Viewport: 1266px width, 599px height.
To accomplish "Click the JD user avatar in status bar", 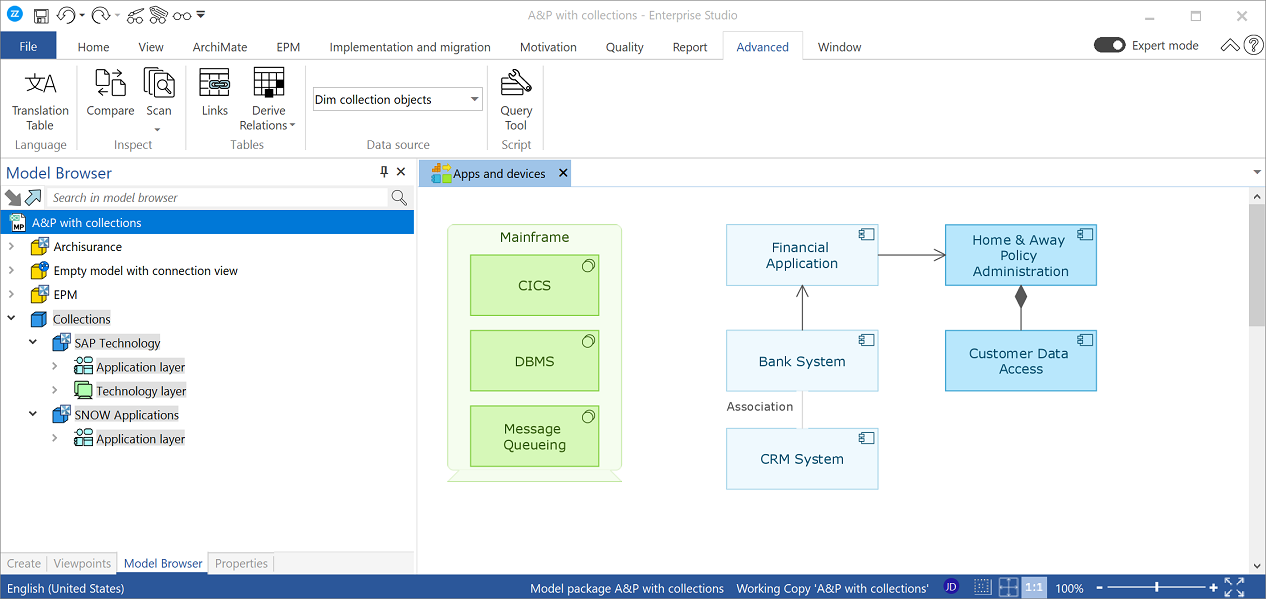I will pos(951,588).
